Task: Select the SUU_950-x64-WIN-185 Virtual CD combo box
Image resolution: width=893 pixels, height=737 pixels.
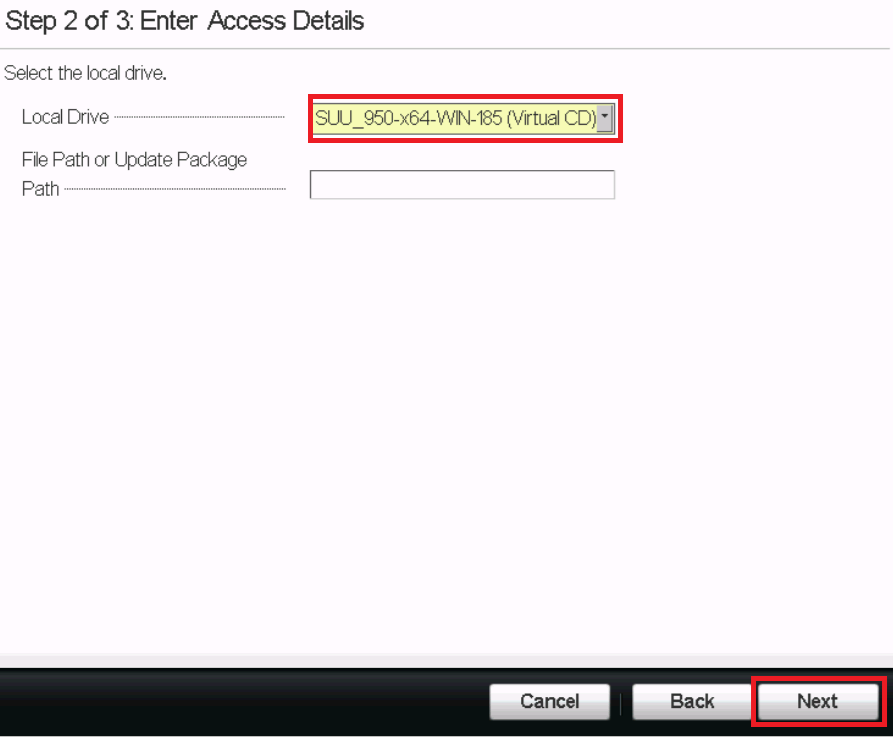Action: click(463, 118)
